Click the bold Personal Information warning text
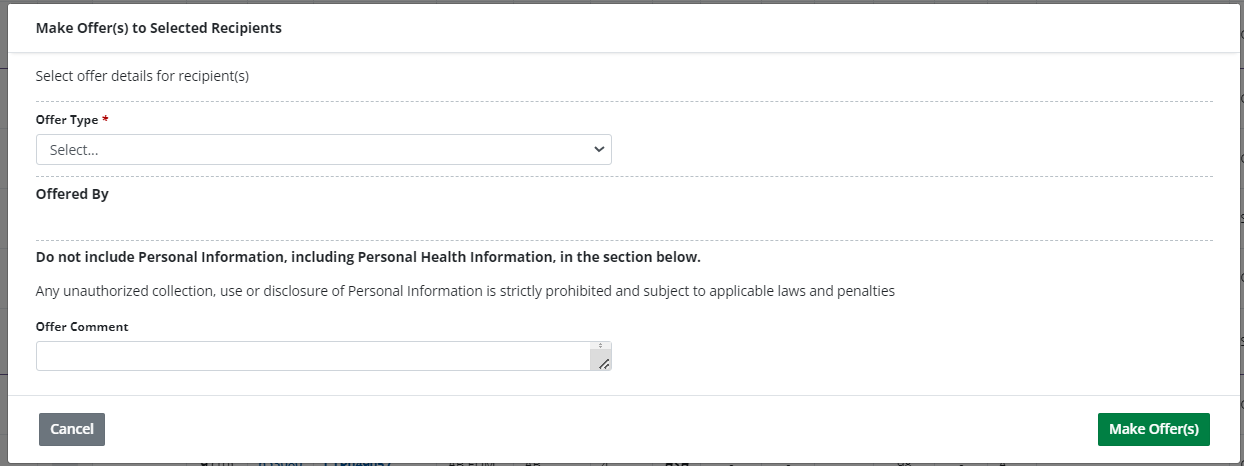 coord(368,257)
